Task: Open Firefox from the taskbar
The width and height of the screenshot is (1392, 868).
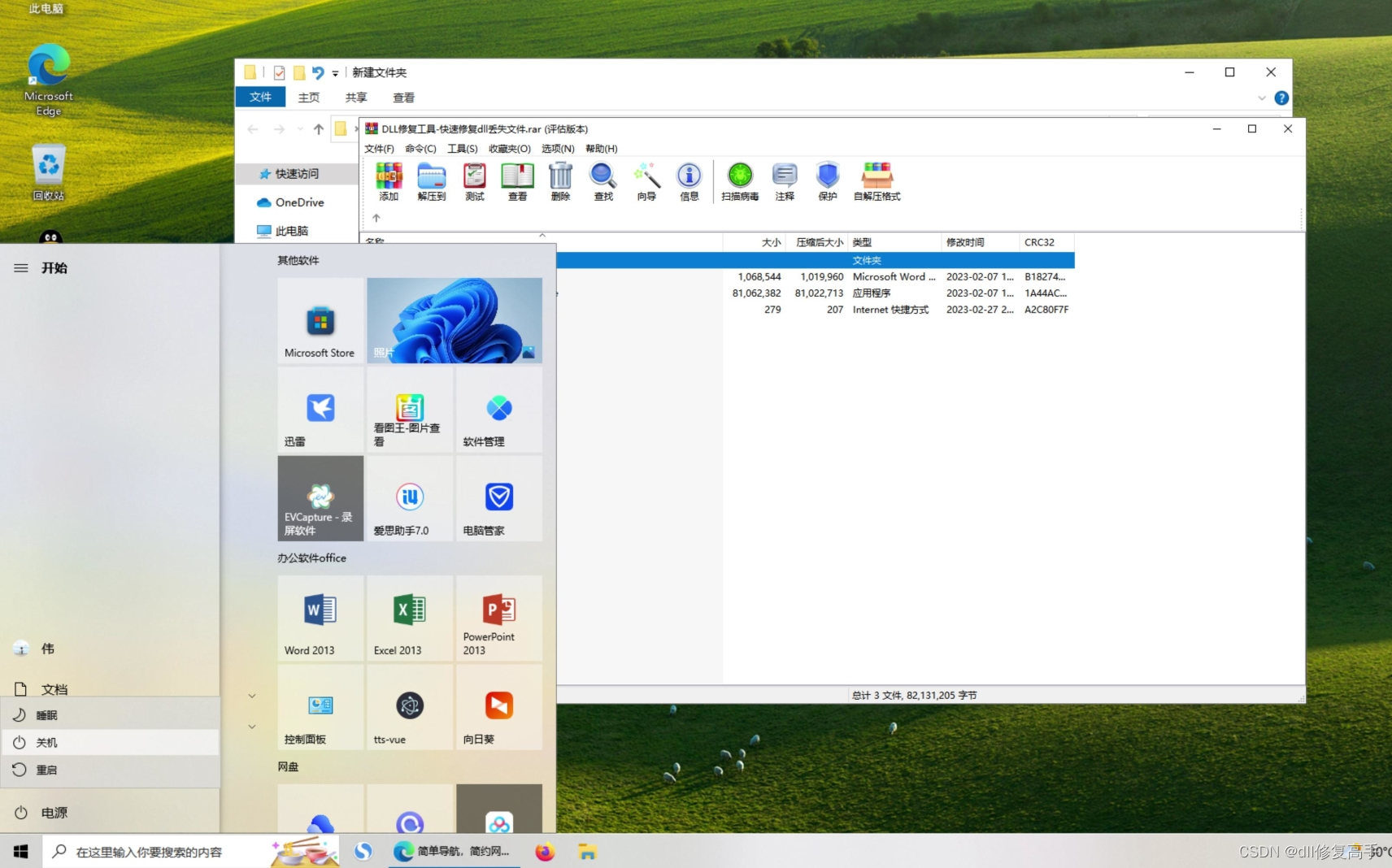Action: pyautogui.click(x=545, y=852)
